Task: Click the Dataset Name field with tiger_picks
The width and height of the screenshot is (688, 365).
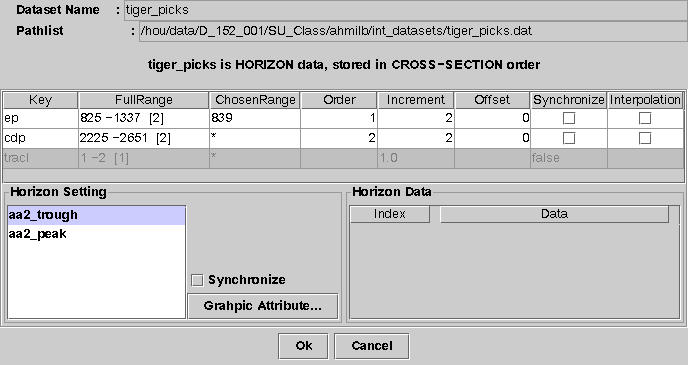Action: [406, 10]
